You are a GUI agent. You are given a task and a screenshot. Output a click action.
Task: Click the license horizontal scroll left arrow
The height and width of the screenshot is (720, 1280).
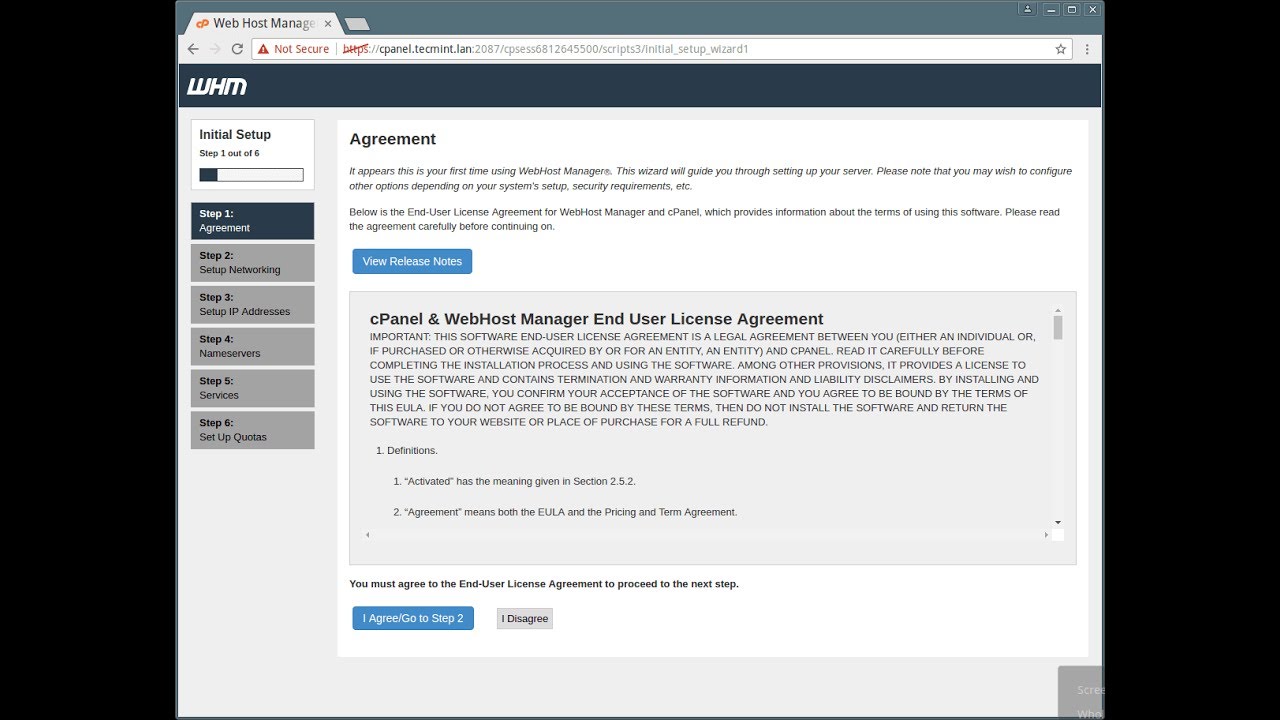point(367,535)
